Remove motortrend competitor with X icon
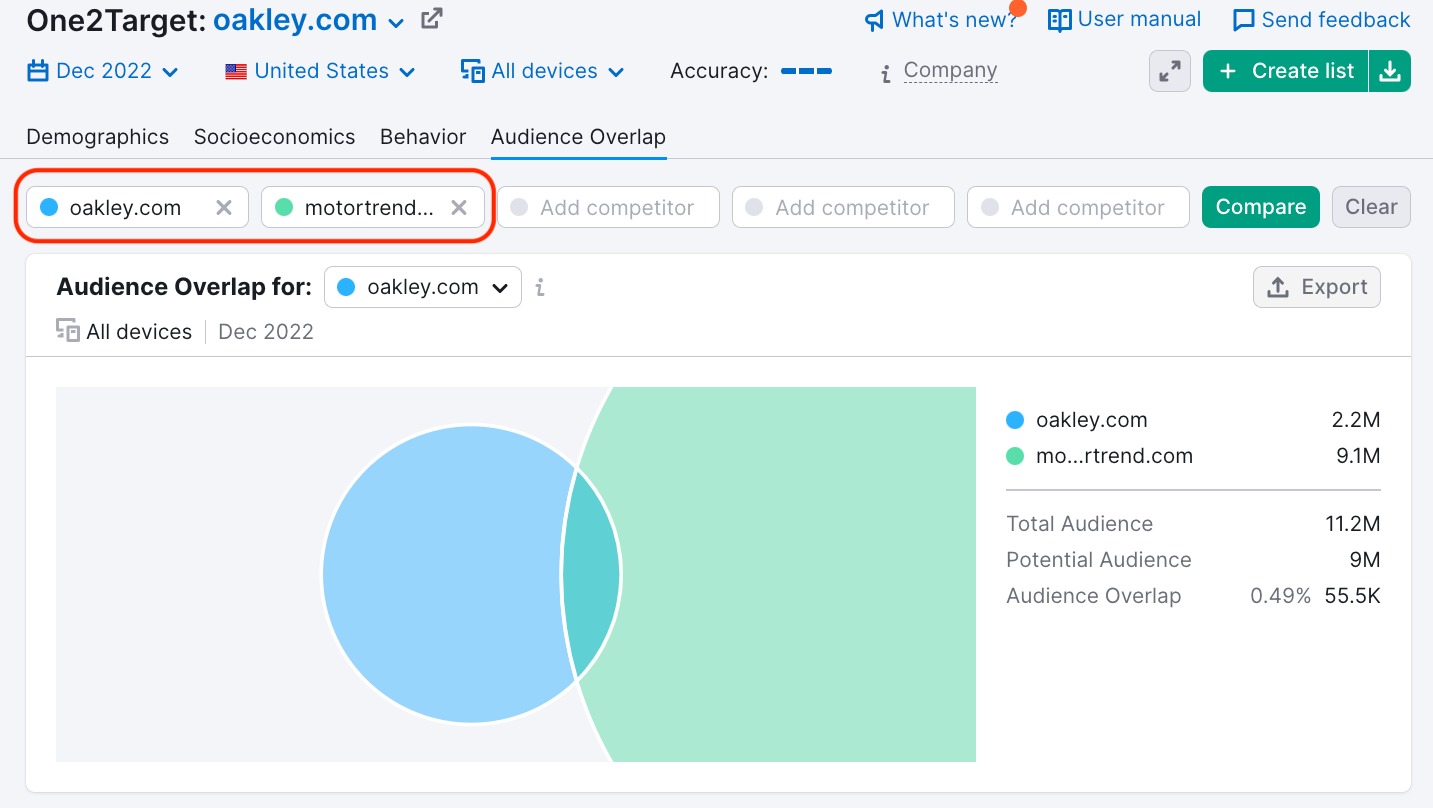Viewport: 1433px width, 808px height. coord(459,207)
